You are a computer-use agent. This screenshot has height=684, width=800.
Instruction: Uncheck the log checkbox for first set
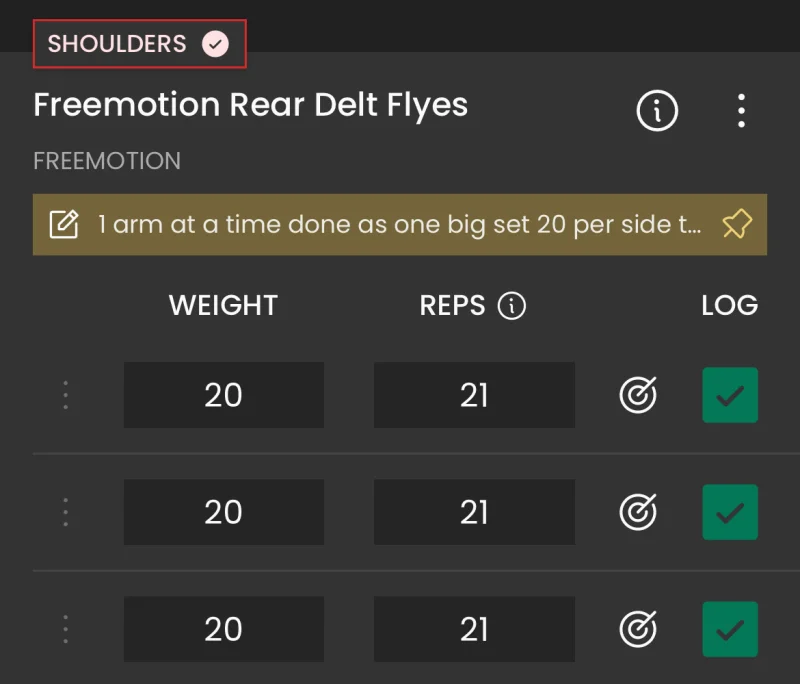(730, 395)
